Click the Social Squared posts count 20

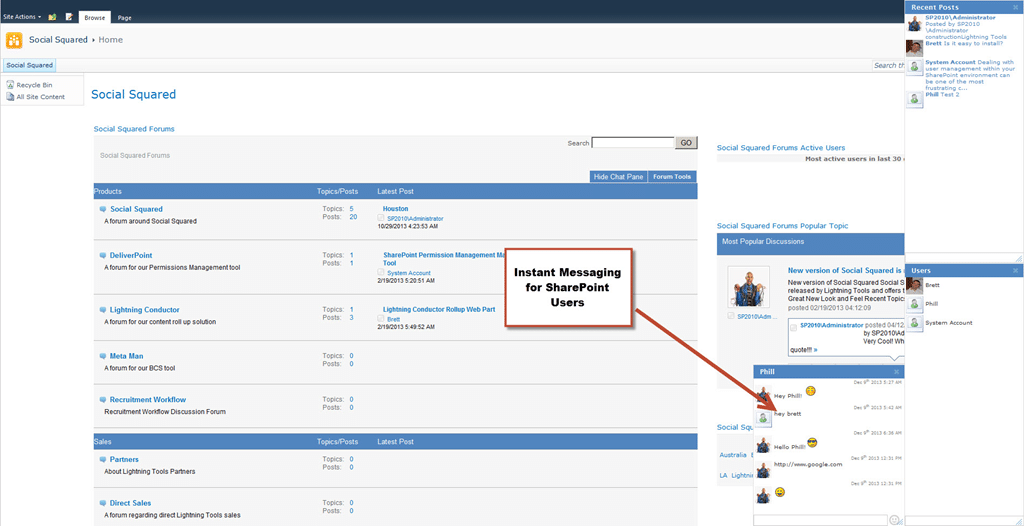(x=353, y=217)
